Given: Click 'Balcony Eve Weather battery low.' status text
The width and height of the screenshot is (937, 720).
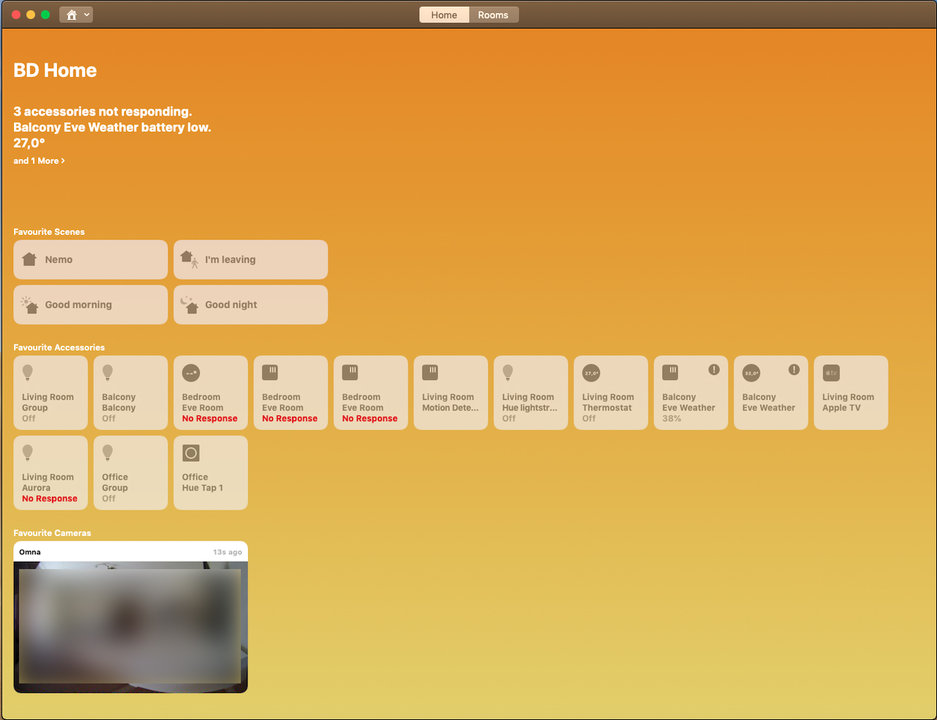Looking at the screenshot, I should [112, 127].
